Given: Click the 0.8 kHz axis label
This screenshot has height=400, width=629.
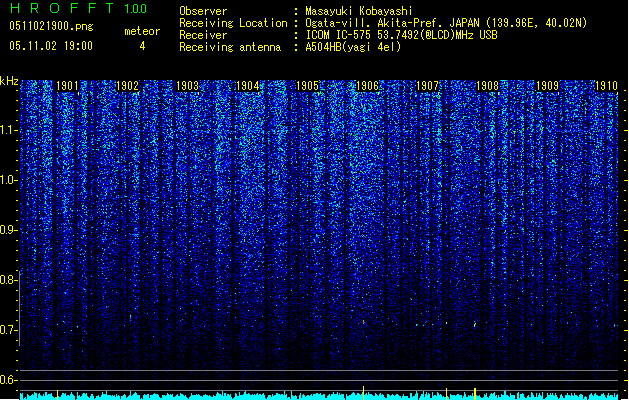Looking at the screenshot, I should 8,280.
